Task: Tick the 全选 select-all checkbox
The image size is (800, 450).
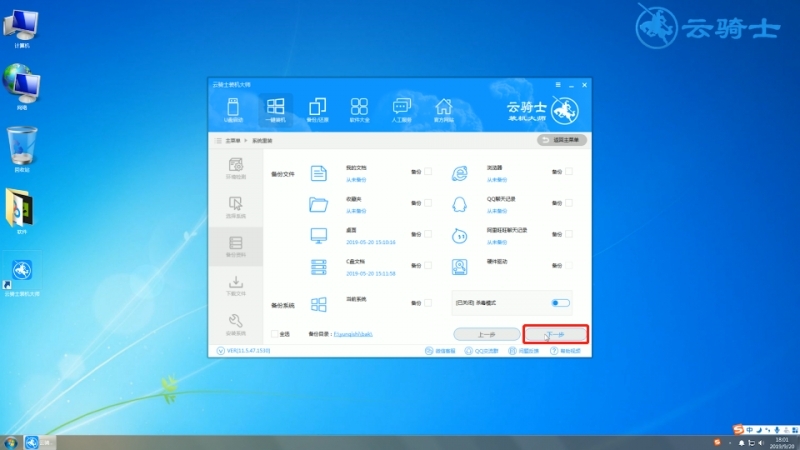Action: click(274, 334)
